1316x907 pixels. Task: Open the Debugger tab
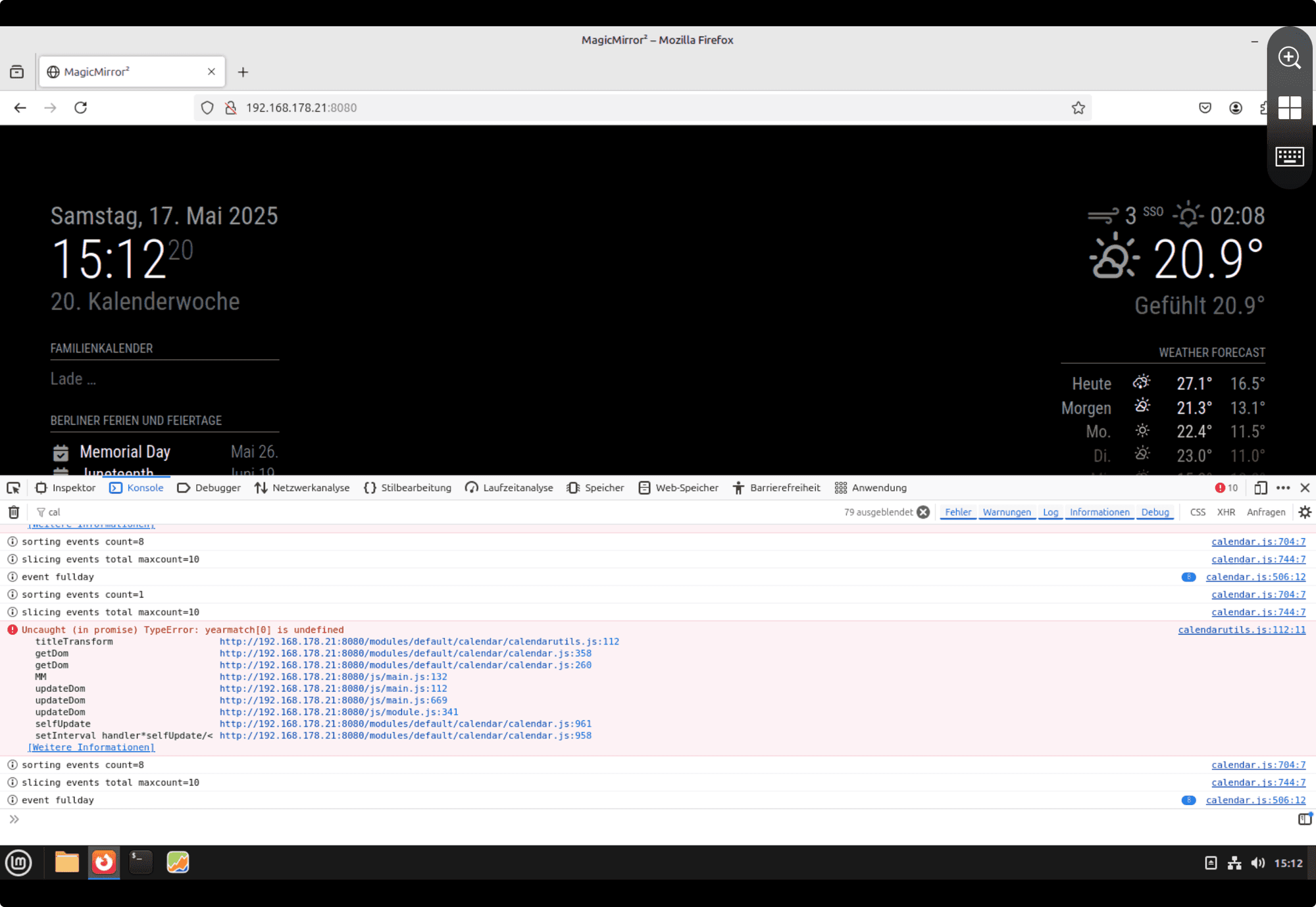(209, 487)
